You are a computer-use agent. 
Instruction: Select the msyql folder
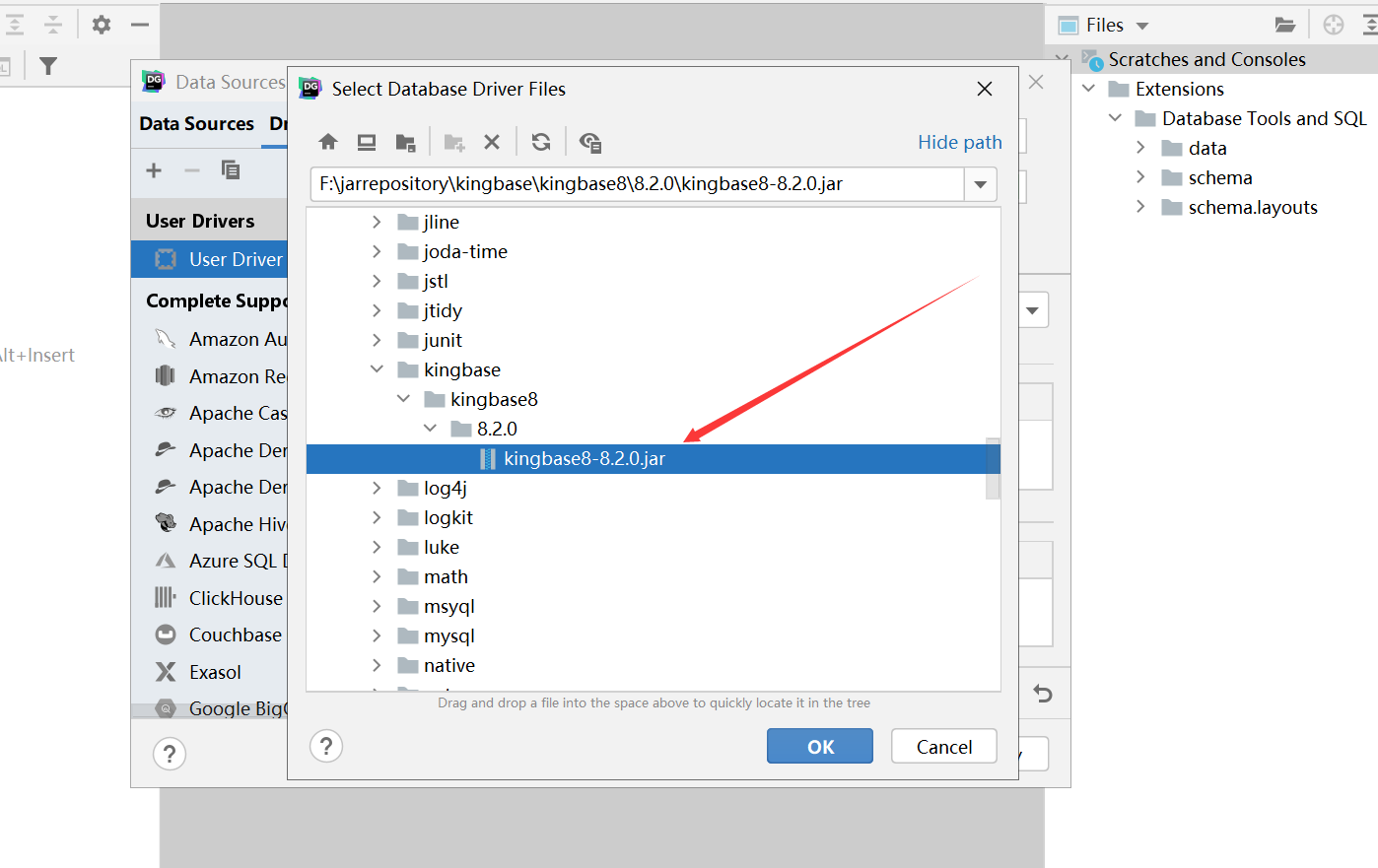(448, 606)
